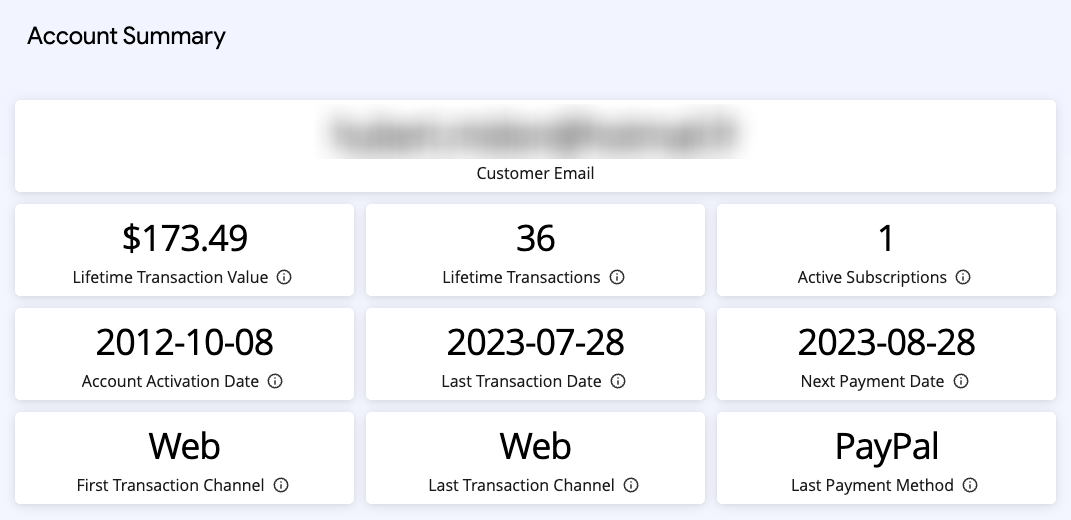This screenshot has height=520, width=1071.
Task: Click the Web value above Last Transaction Channel
Action: point(536,446)
